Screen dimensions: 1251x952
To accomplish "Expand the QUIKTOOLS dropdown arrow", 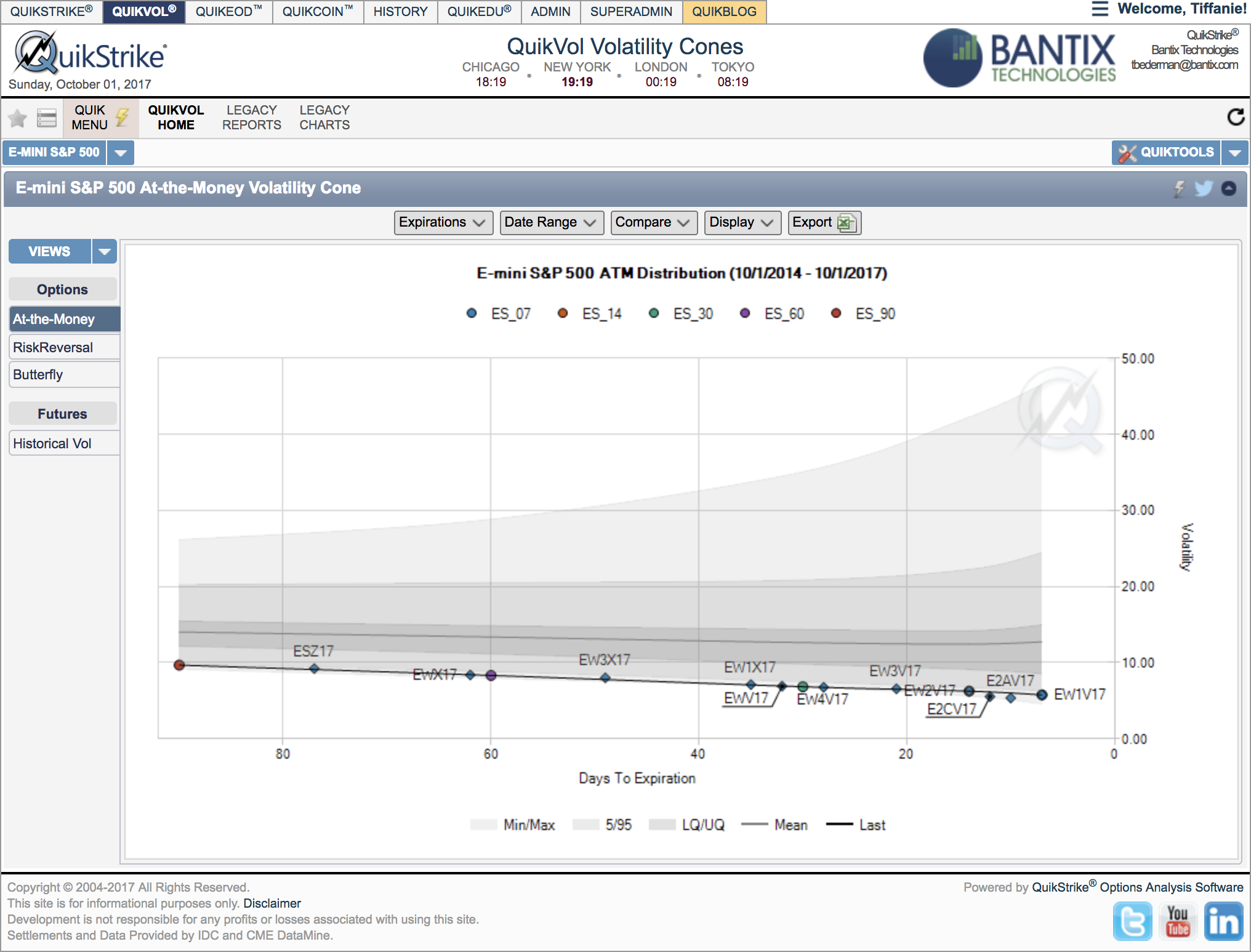I will tap(1235, 153).
